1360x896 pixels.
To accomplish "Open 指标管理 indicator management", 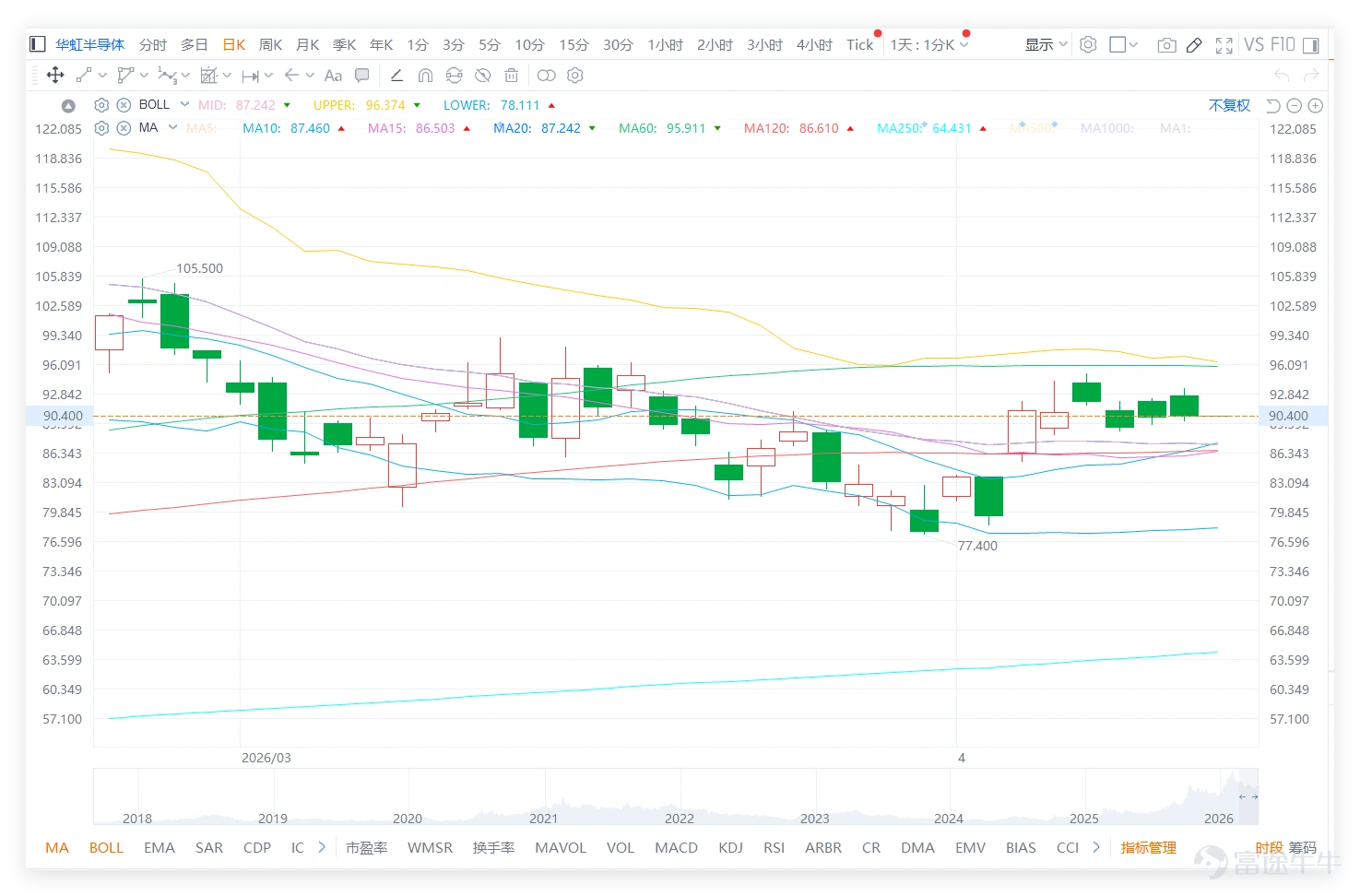I will (x=1148, y=847).
